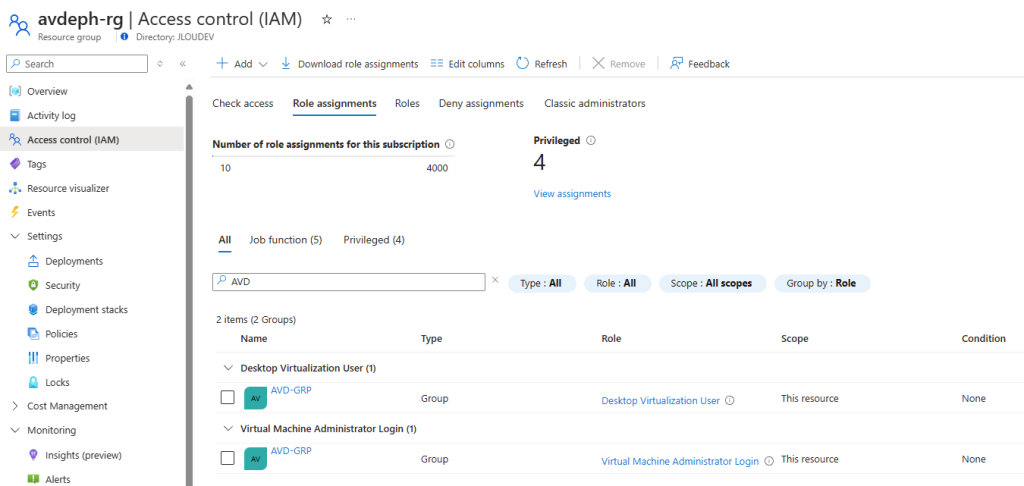The image size is (1024, 486).
Task: Collapse the sidebar with the double chevron
Action: point(183,64)
